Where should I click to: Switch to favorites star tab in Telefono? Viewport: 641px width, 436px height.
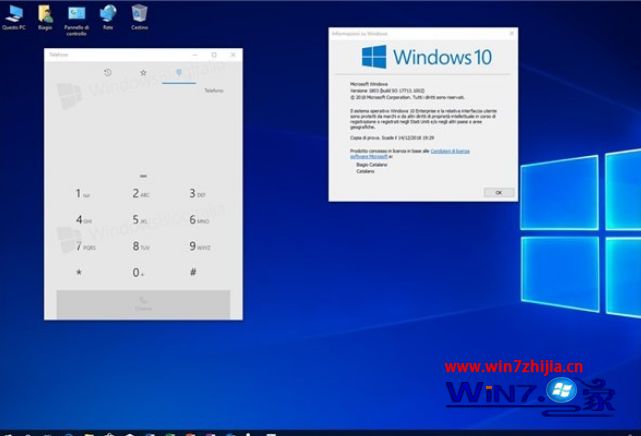click(143, 73)
